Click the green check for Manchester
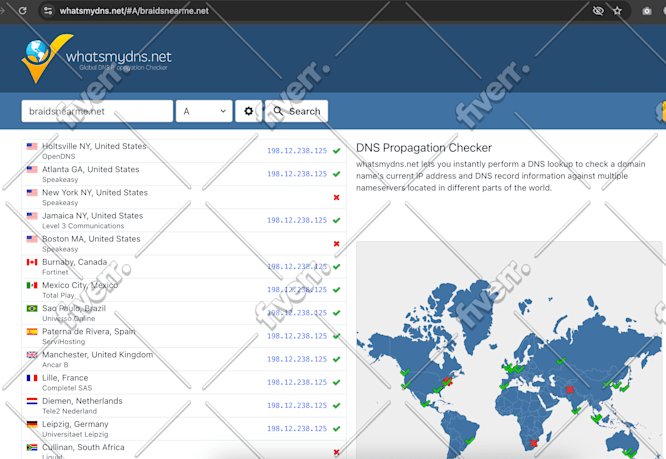Viewport: 666px width, 459px height. tap(336, 359)
